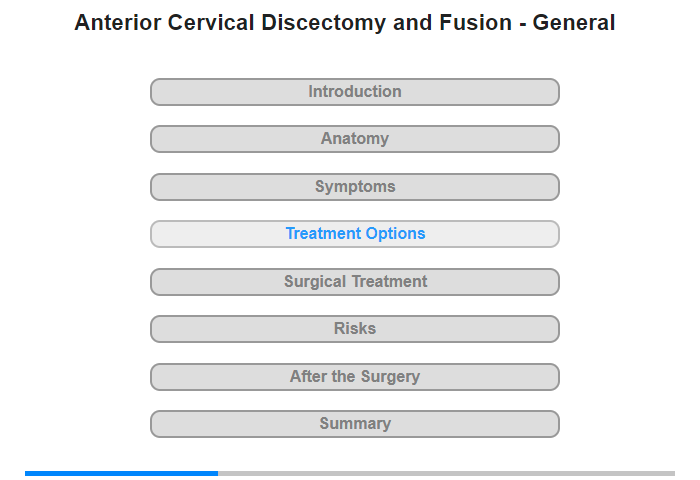Open the Introduction section
700x480 pixels.
tap(354, 92)
